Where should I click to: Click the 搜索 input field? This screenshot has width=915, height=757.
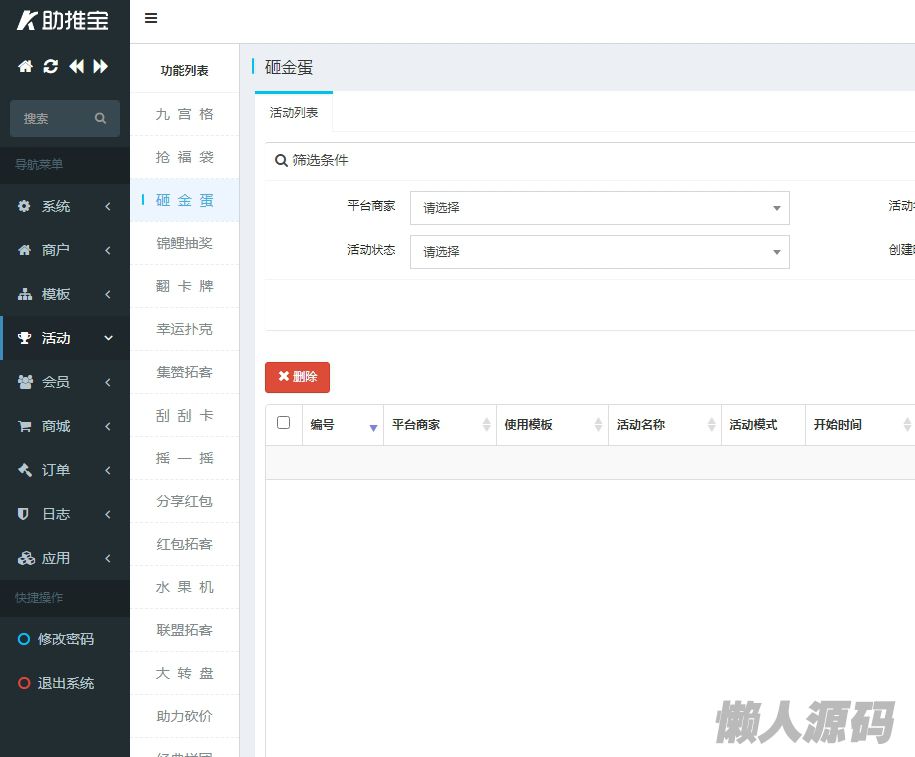(55, 118)
